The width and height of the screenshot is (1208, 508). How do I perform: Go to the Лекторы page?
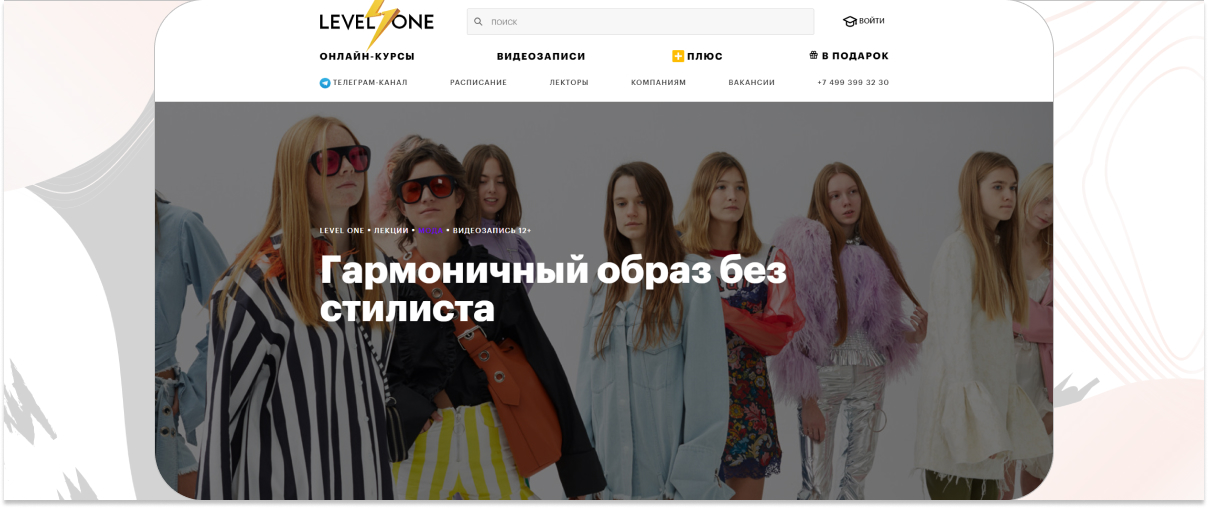coord(569,83)
